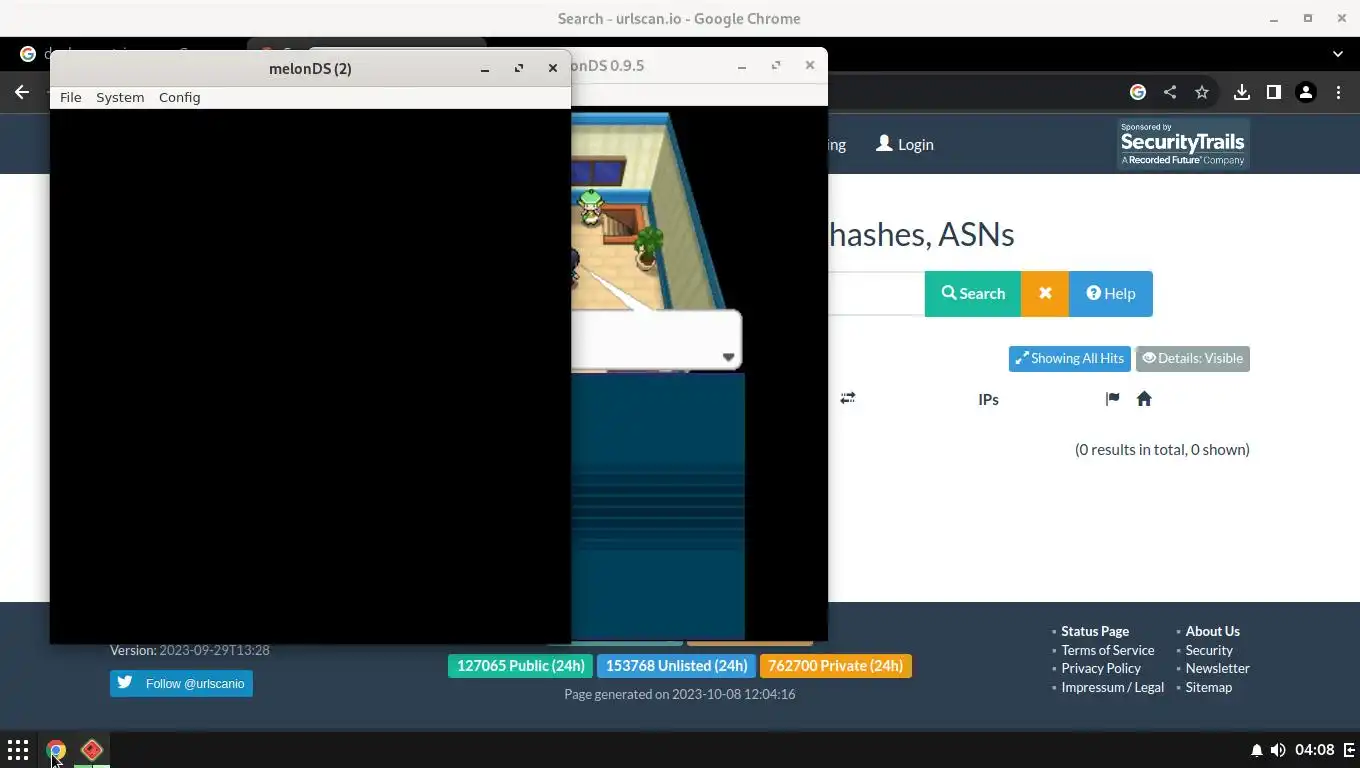Switch to Chrome from the taskbar
This screenshot has width=1360, height=768.
coord(56,750)
